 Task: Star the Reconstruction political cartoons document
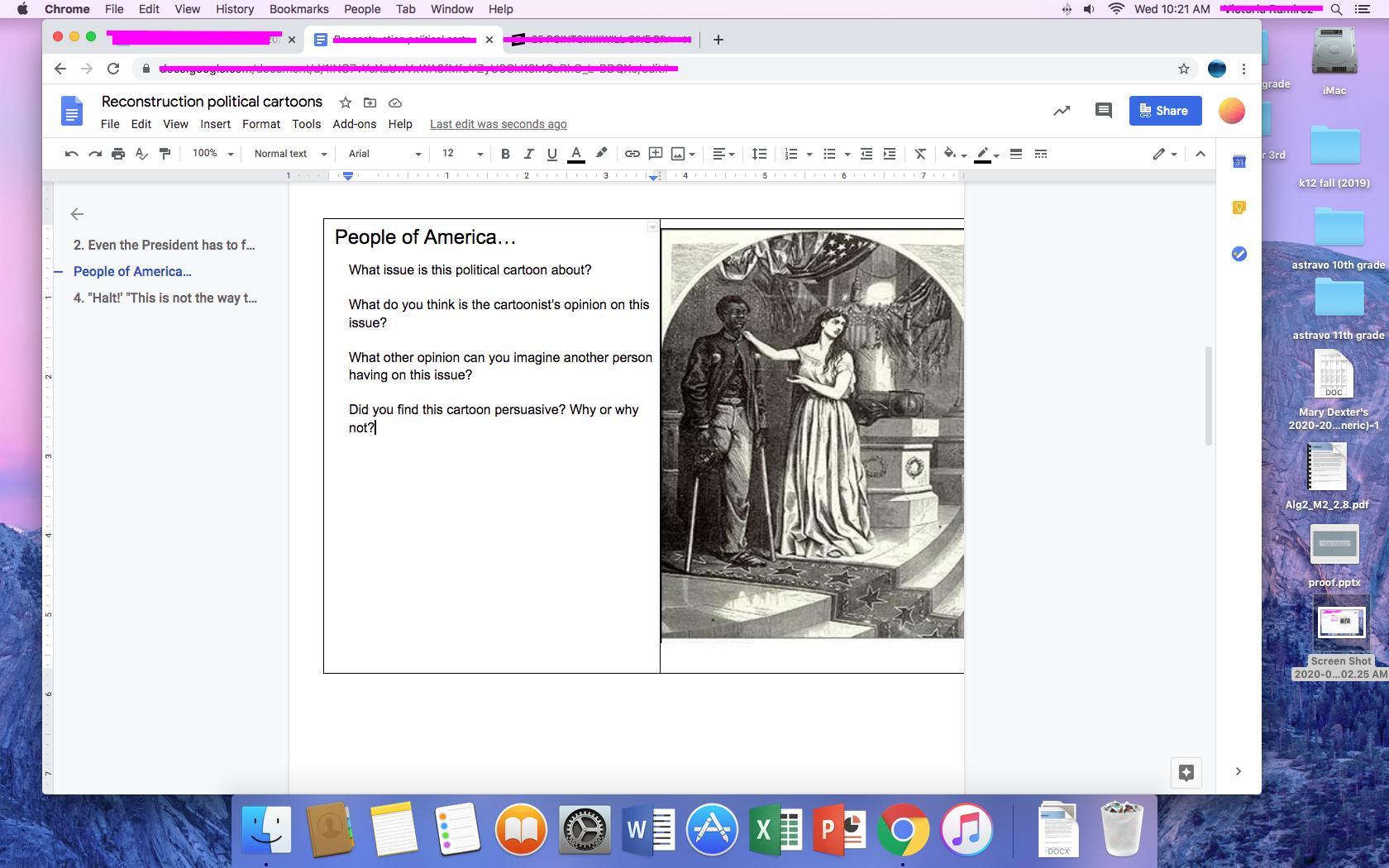point(346,103)
